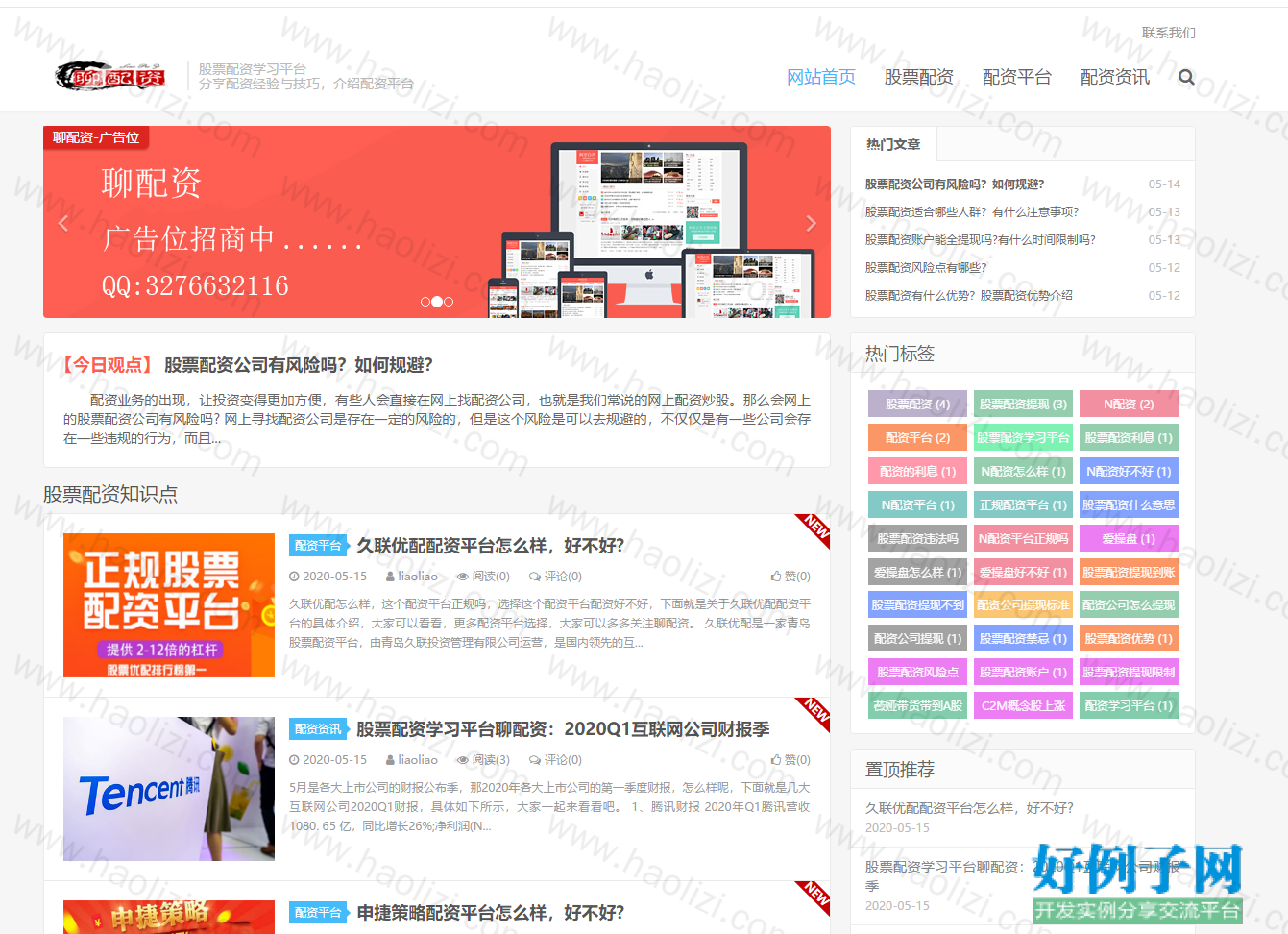The width and height of the screenshot is (1288, 934).
Task: Open the 今日观点 featured article headline
Action: pos(299,365)
